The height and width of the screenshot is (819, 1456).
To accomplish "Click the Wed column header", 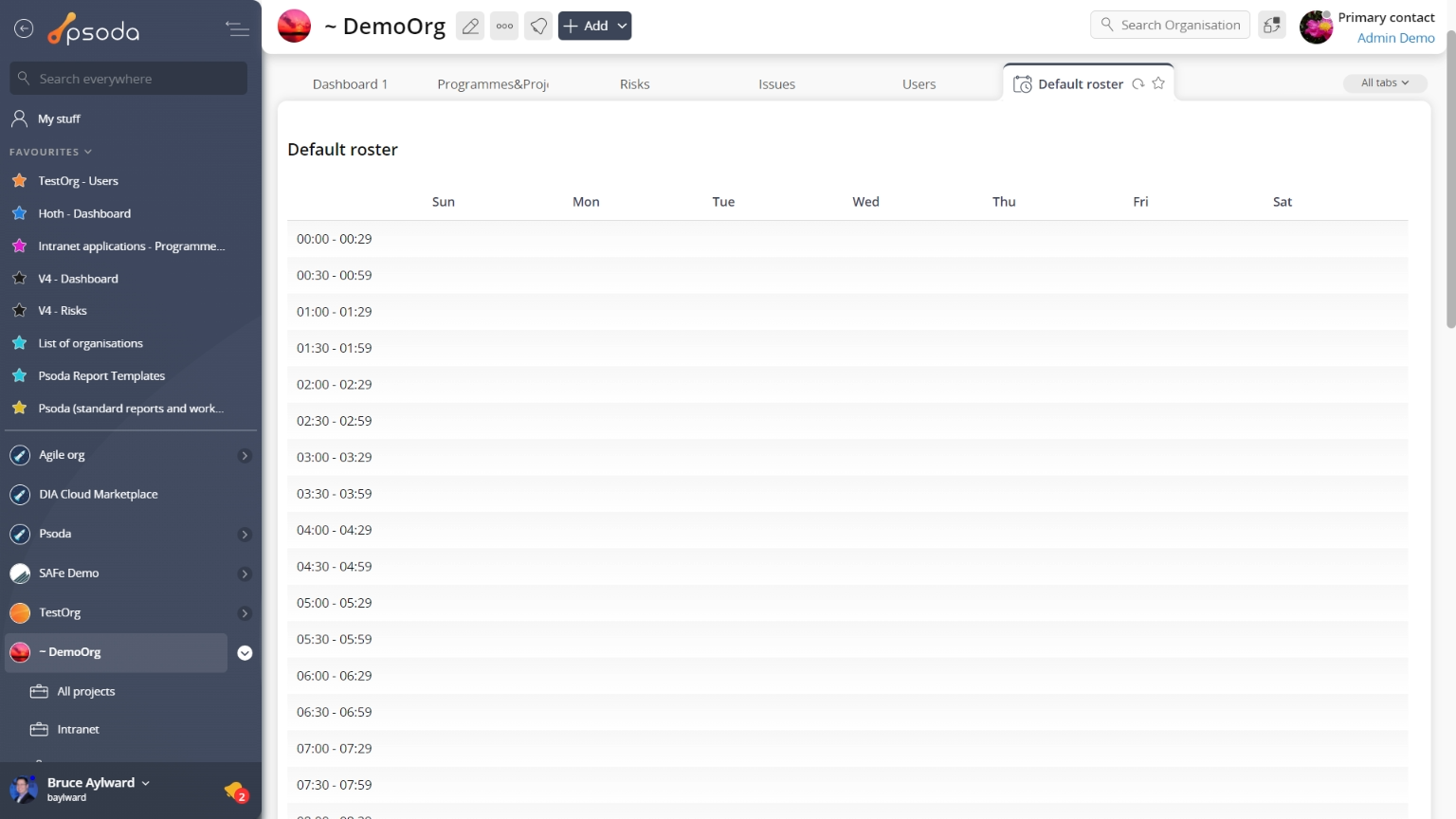I will click(865, 202).
